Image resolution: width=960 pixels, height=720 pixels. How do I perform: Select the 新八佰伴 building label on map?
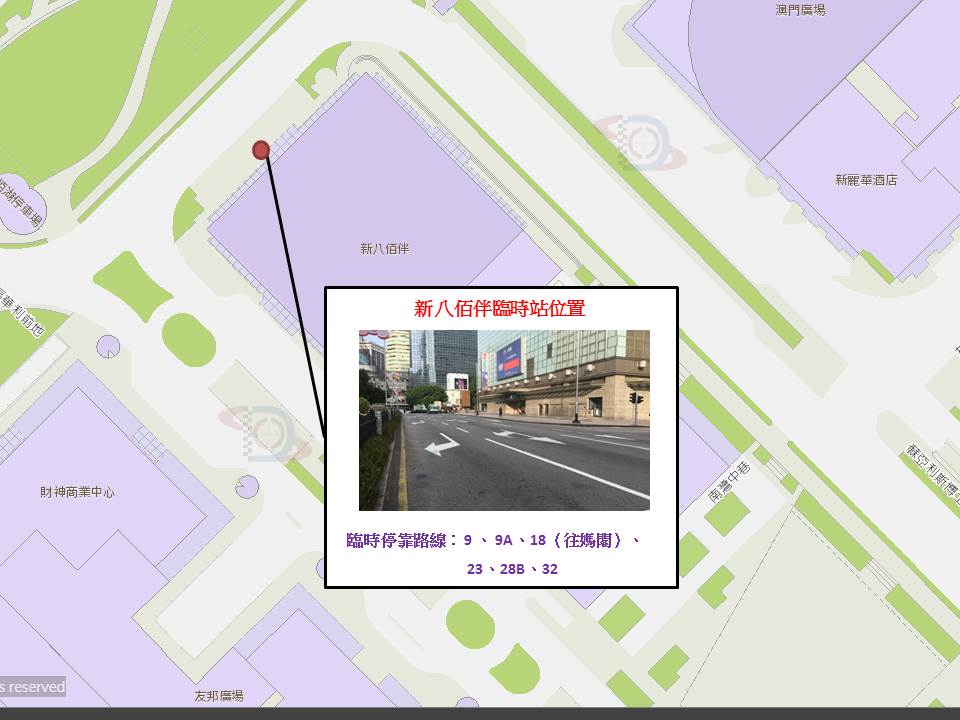(x=384, y=248)
